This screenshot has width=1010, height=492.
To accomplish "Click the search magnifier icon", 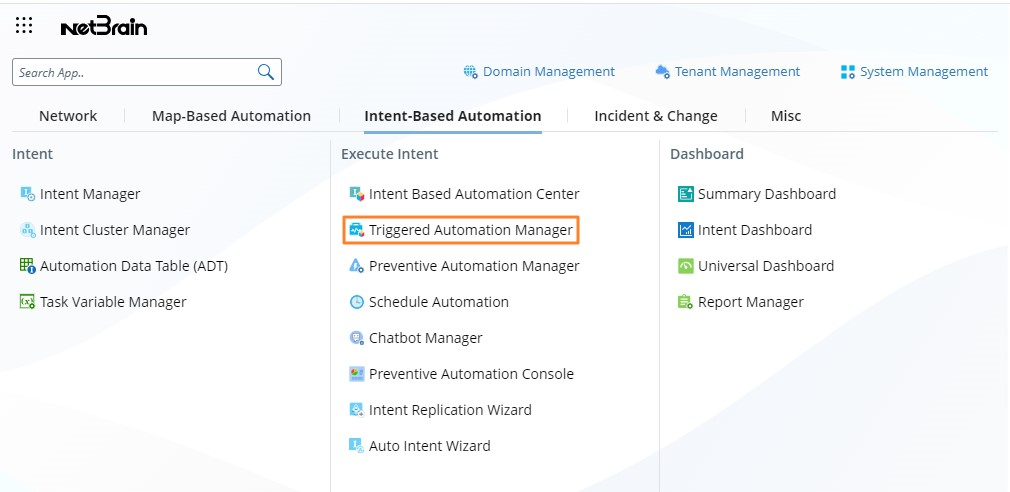I will [x=266, y=72].
